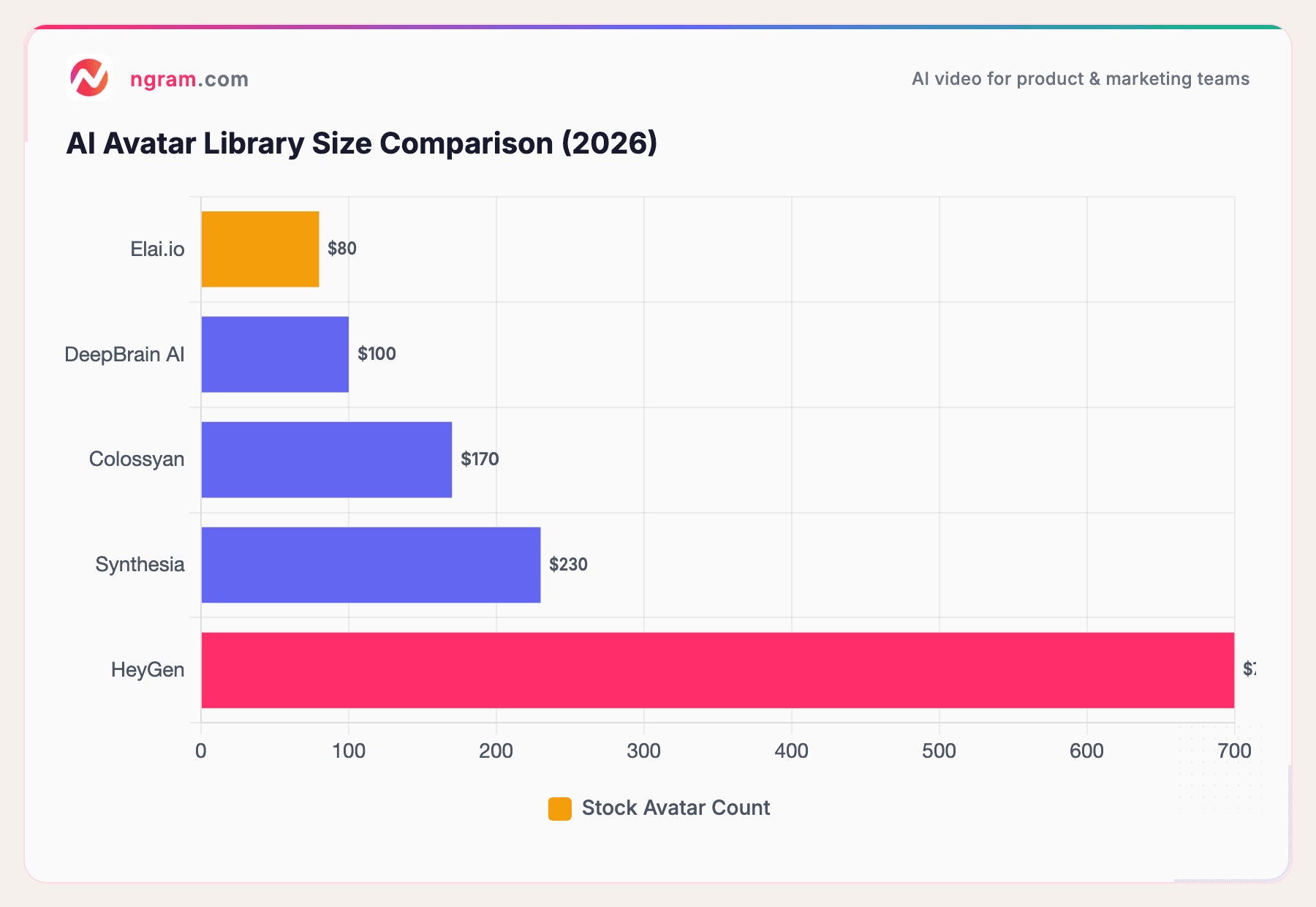Click the chart title text
This screenshot has height=907, width=1316.
click(x=361, y=143)
